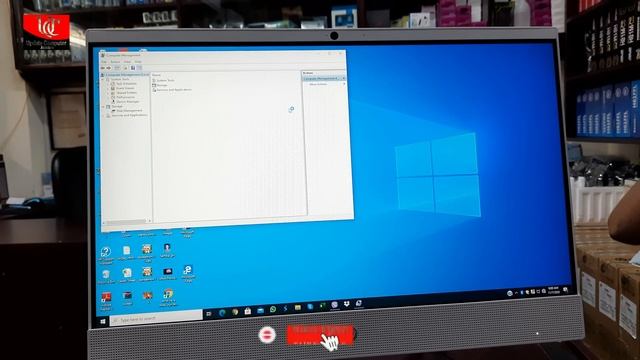Expand the Event Viewer node arrow
The image size is (640, 360).
(x=109, y=88)
